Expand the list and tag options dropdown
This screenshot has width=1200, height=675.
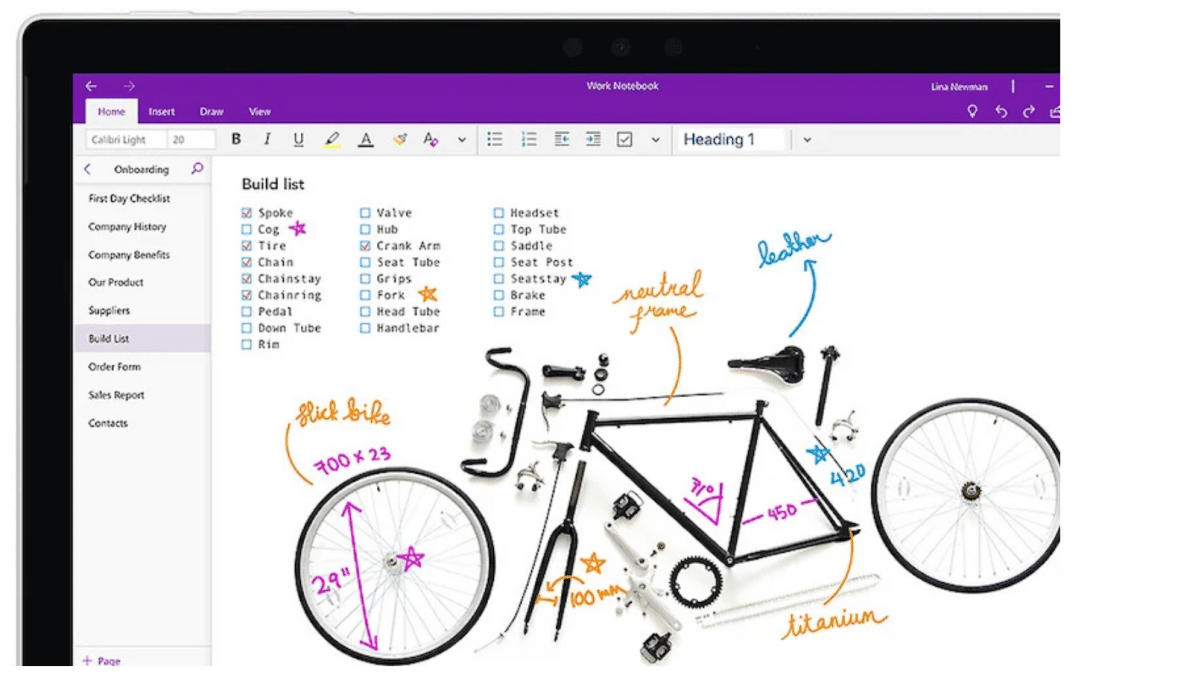(x=655, y=140)
